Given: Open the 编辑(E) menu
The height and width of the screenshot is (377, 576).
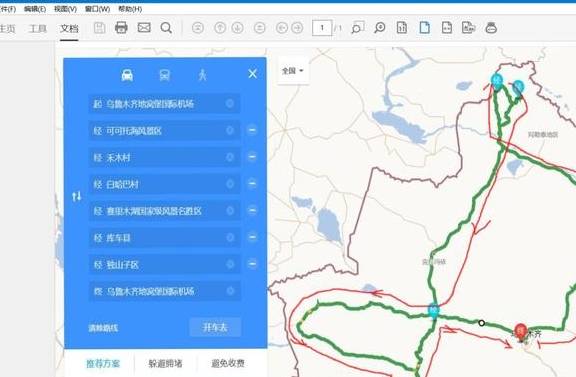Looking at the screenshot, I should coord(35,9).
